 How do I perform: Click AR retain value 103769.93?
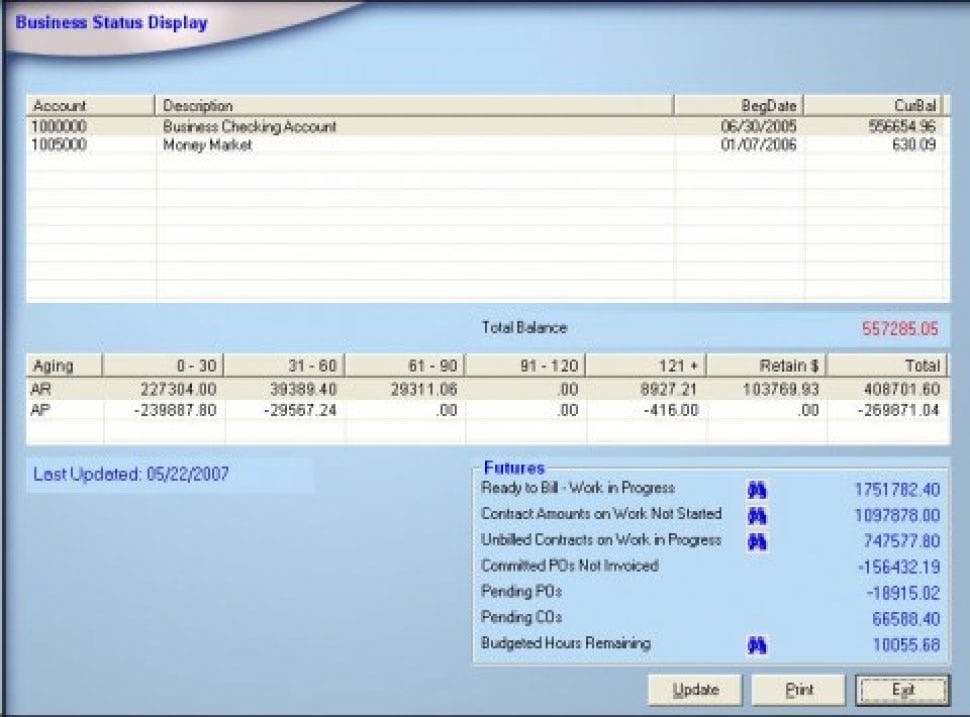[x=781, y=389]
